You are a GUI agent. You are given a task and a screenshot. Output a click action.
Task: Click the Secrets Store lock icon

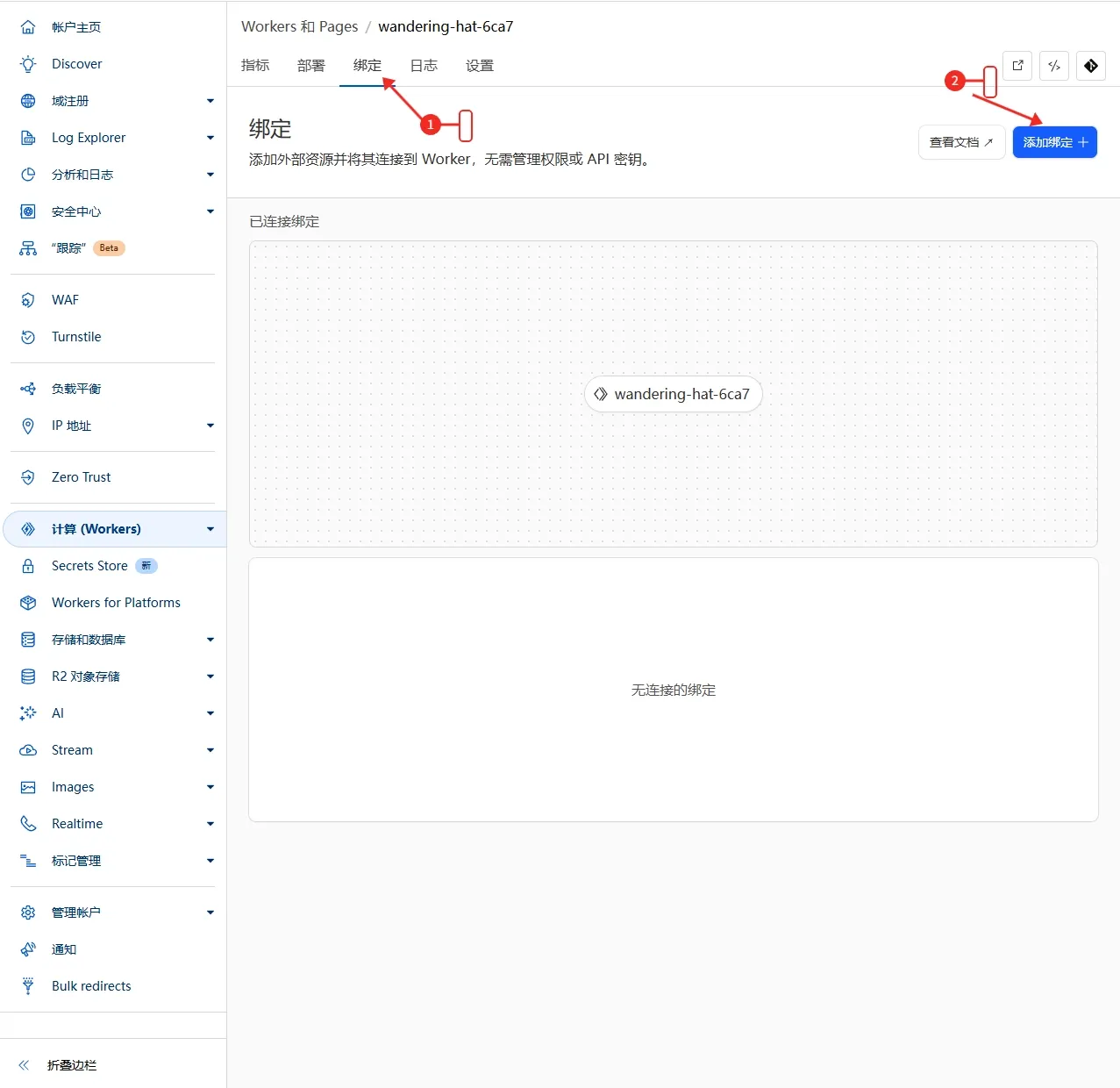pyautogui.click(x=28, y=566)
